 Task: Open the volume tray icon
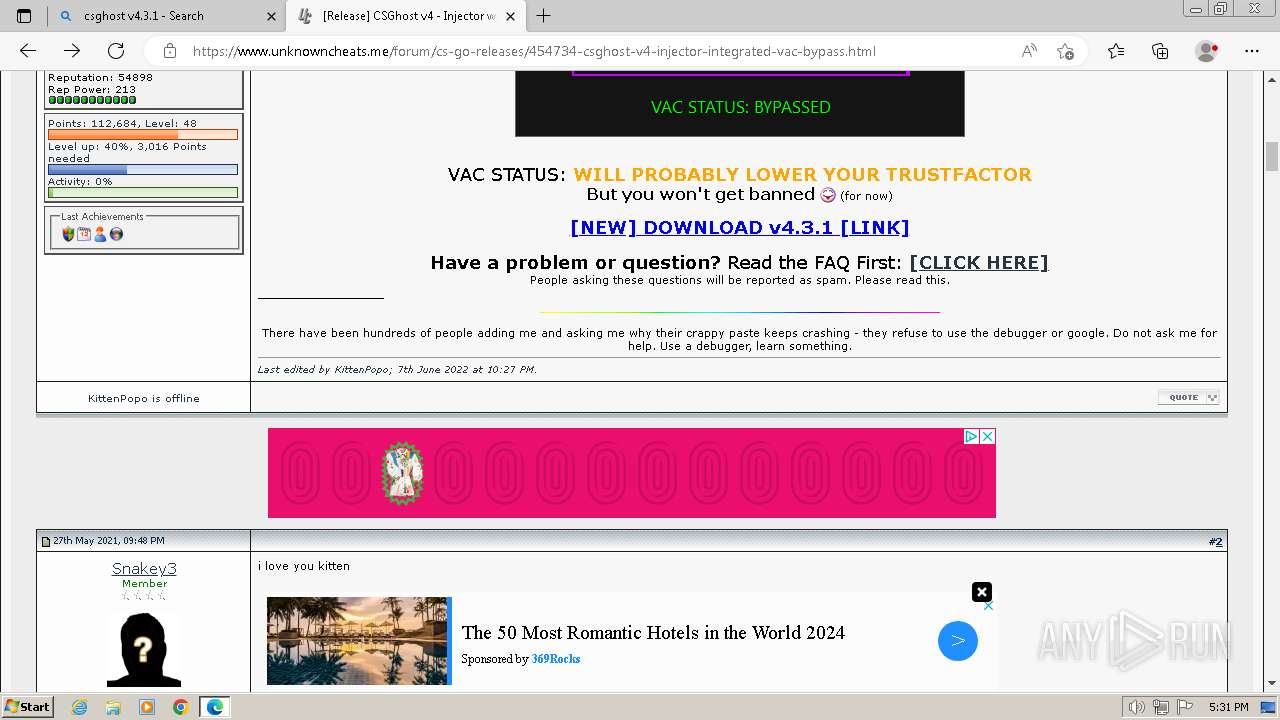pos(1137,707)
